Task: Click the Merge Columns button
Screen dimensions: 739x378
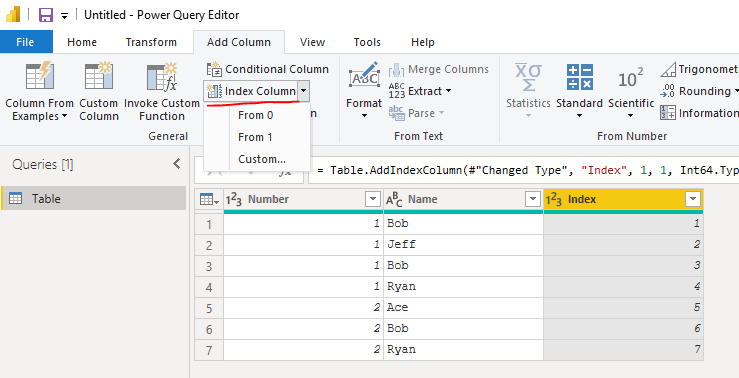Action: click(x=439, y=69)
